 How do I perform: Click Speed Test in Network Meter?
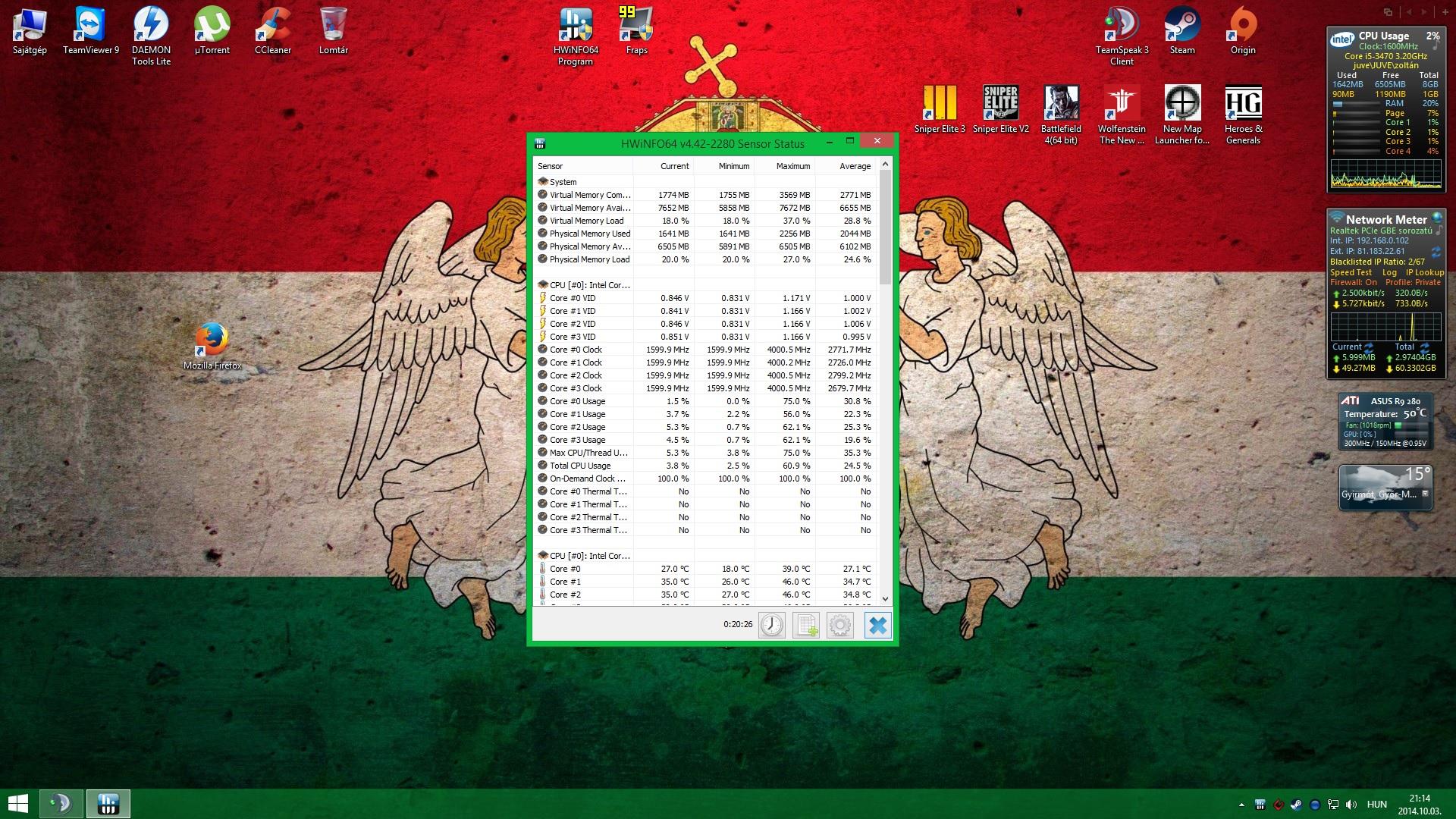tap(1351, 272)
